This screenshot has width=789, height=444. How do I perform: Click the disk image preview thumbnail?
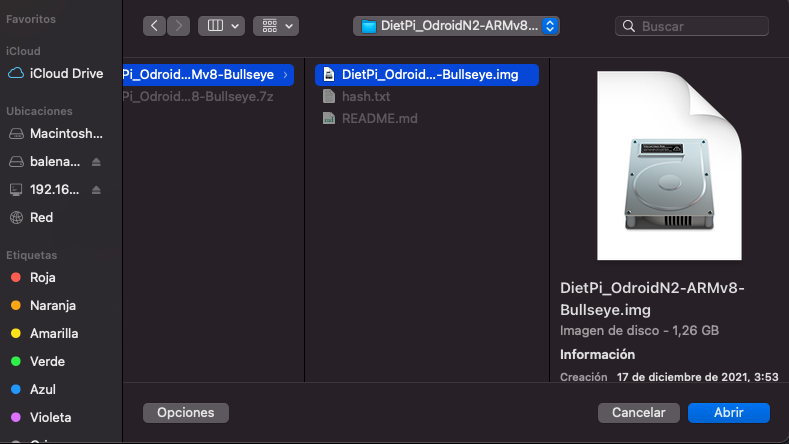click(x=668, y=165)
